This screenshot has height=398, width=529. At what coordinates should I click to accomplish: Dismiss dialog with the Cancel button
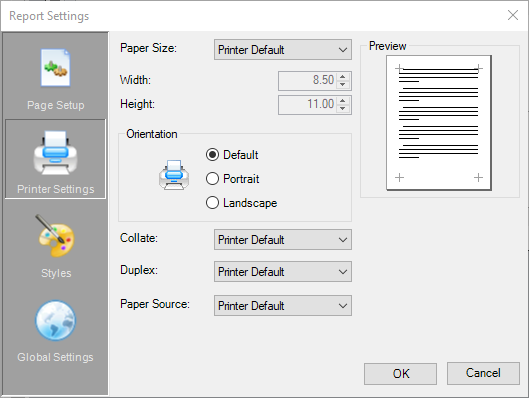click(x=483, y=373)
